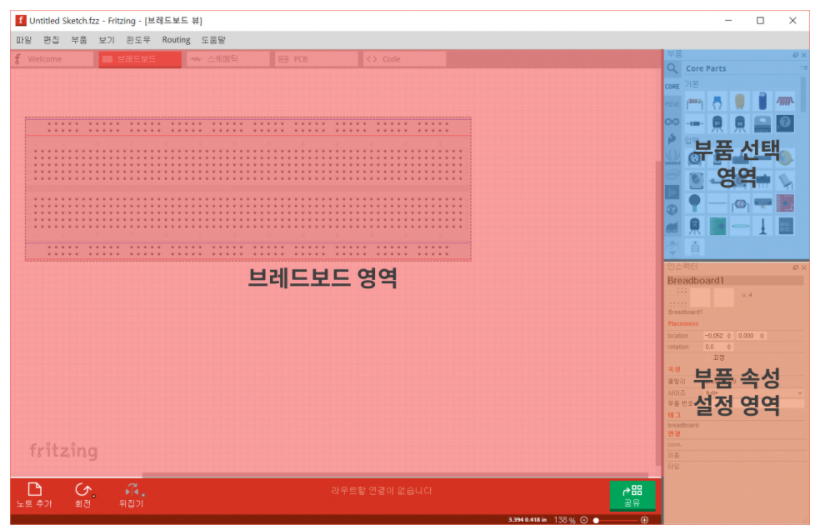
Task: Open the 윈도우 menu
Action: click(138, 40)
